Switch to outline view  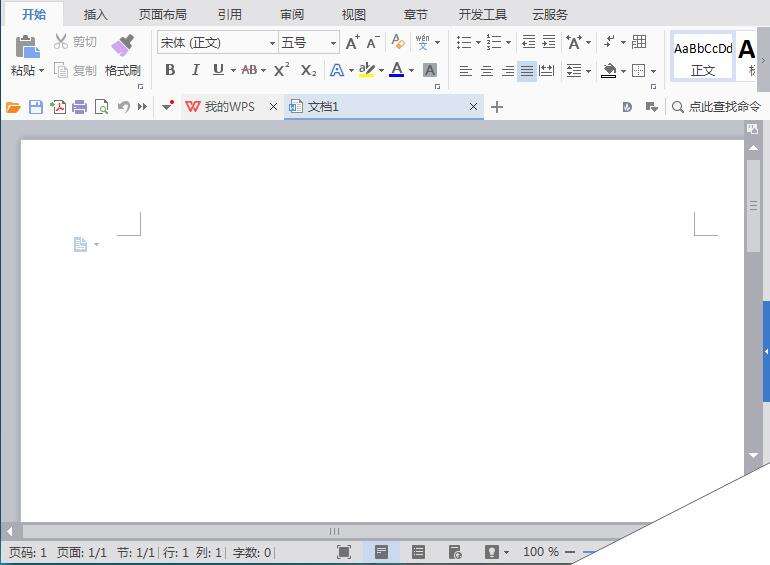(x=418, y=552)
